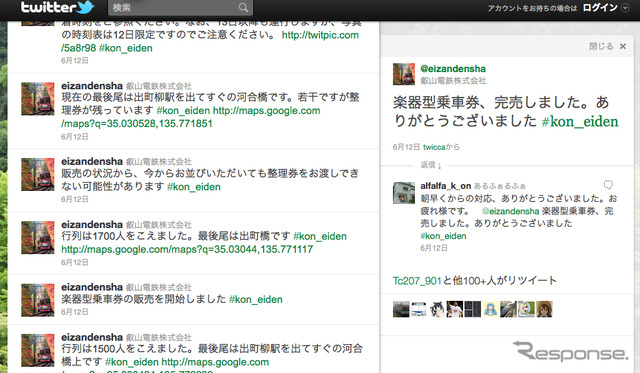The width and height of the screenshot is (640, 373).
Task: Click 6月12日 timestamp in detail panel
Action: (x=406, y=147)
